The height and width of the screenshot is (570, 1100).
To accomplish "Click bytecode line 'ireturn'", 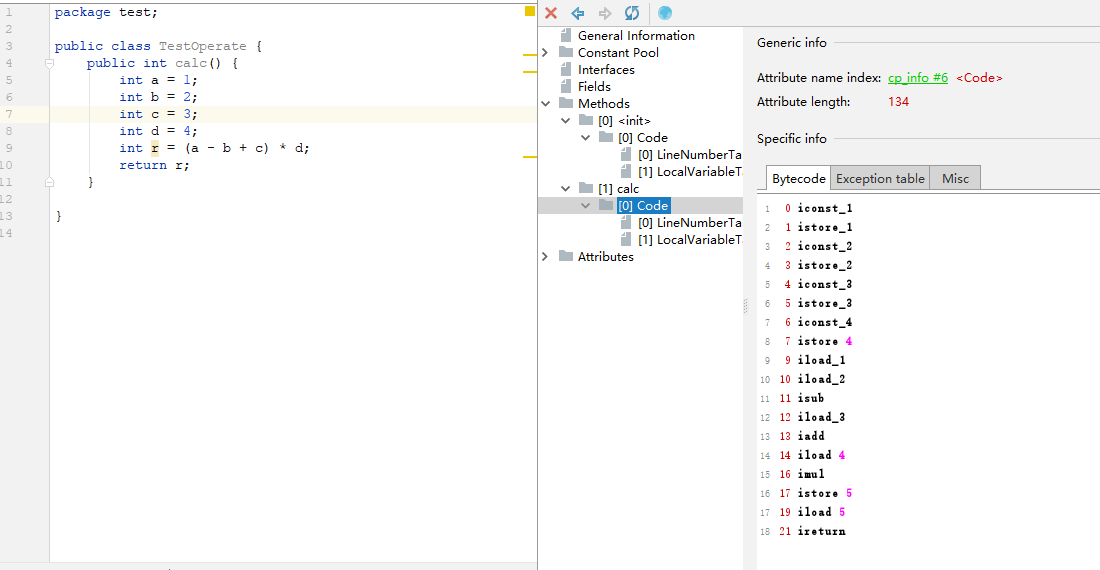I will point(821,531).
